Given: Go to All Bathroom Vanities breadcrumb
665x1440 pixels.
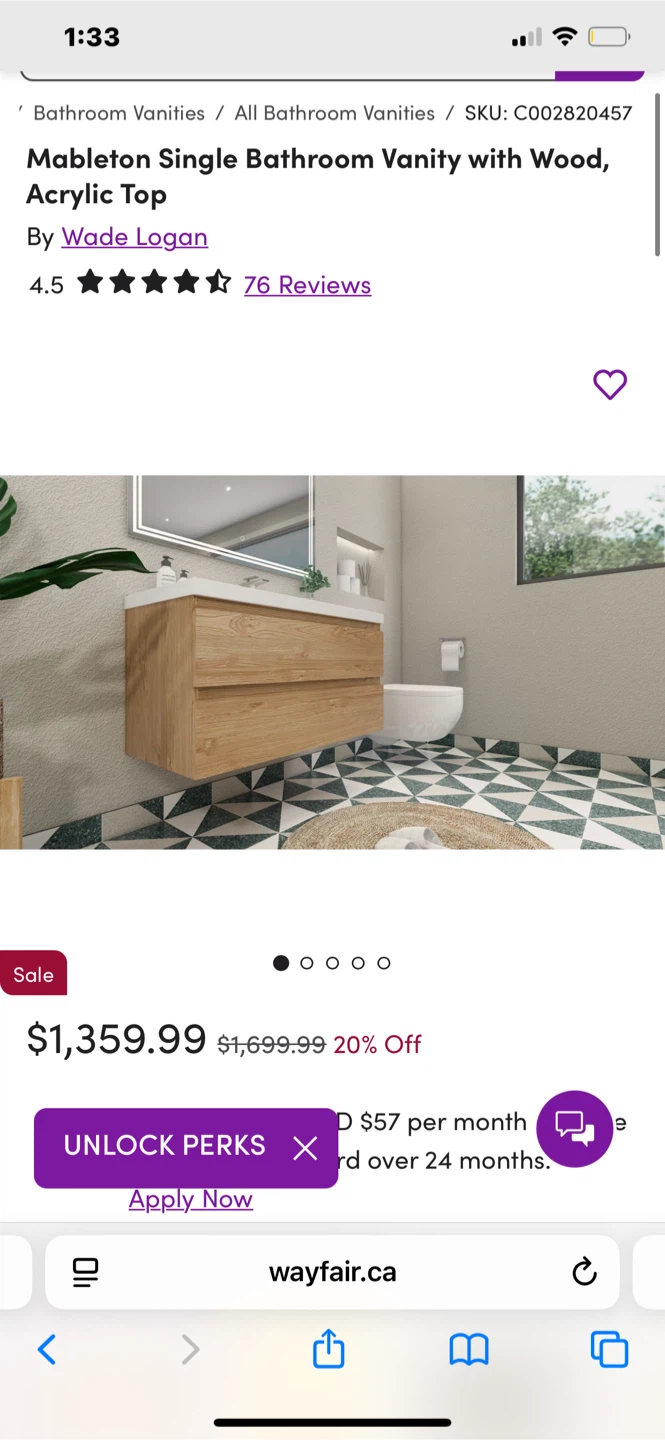Looking at the screenshot, I should [334, 113].
